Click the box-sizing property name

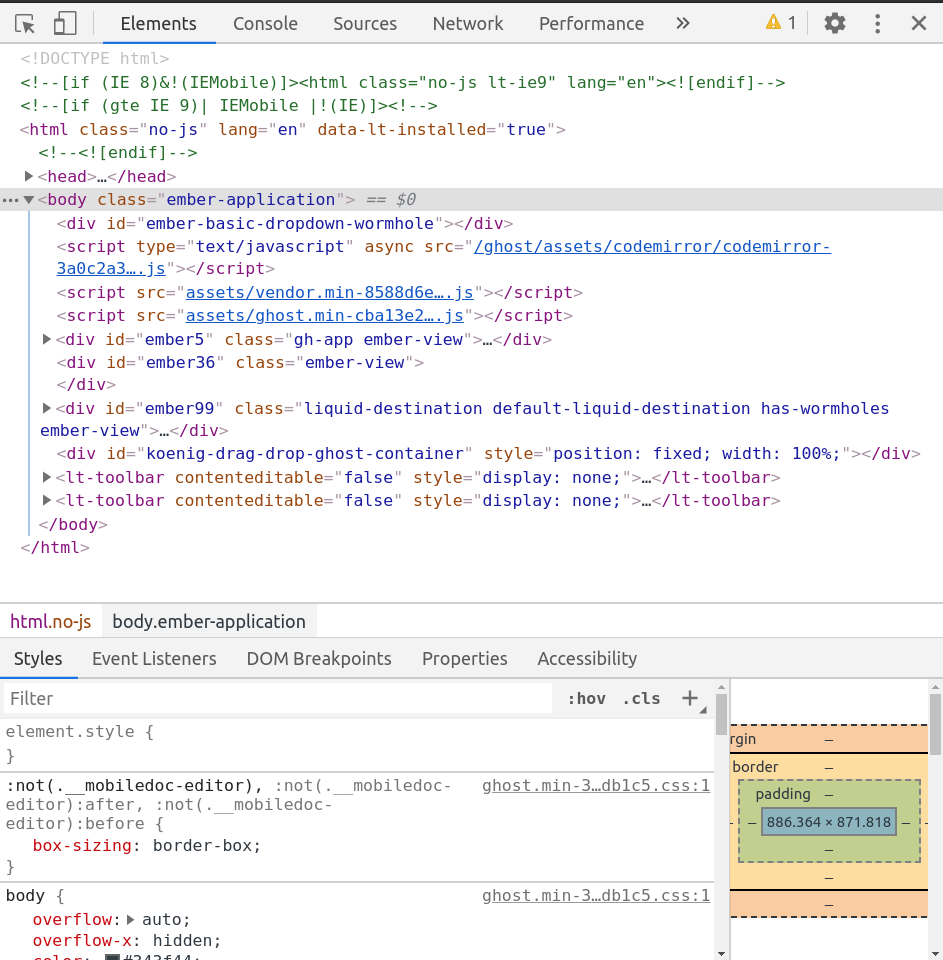click(x=82, y=846)
